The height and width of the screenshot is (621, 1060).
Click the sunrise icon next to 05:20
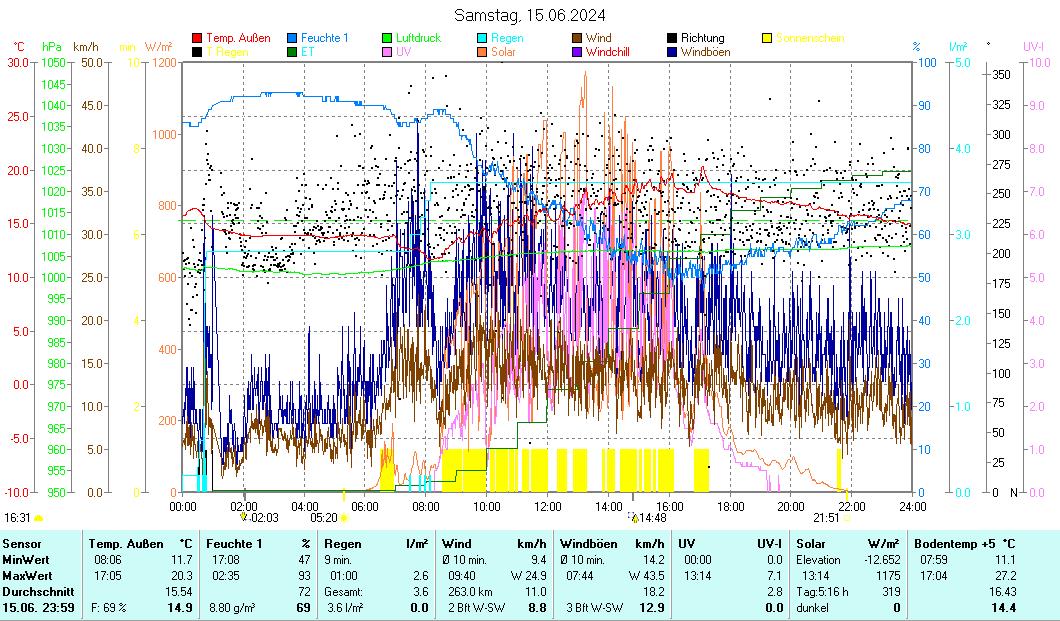coord(344,518)
